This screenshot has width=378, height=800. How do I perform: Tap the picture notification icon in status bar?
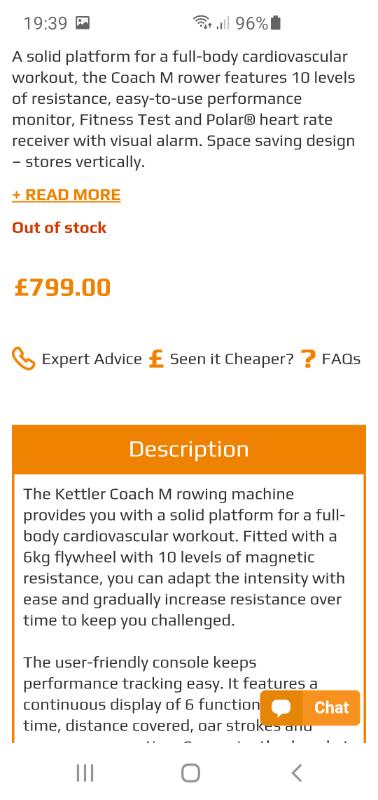(x=82, y=23)
